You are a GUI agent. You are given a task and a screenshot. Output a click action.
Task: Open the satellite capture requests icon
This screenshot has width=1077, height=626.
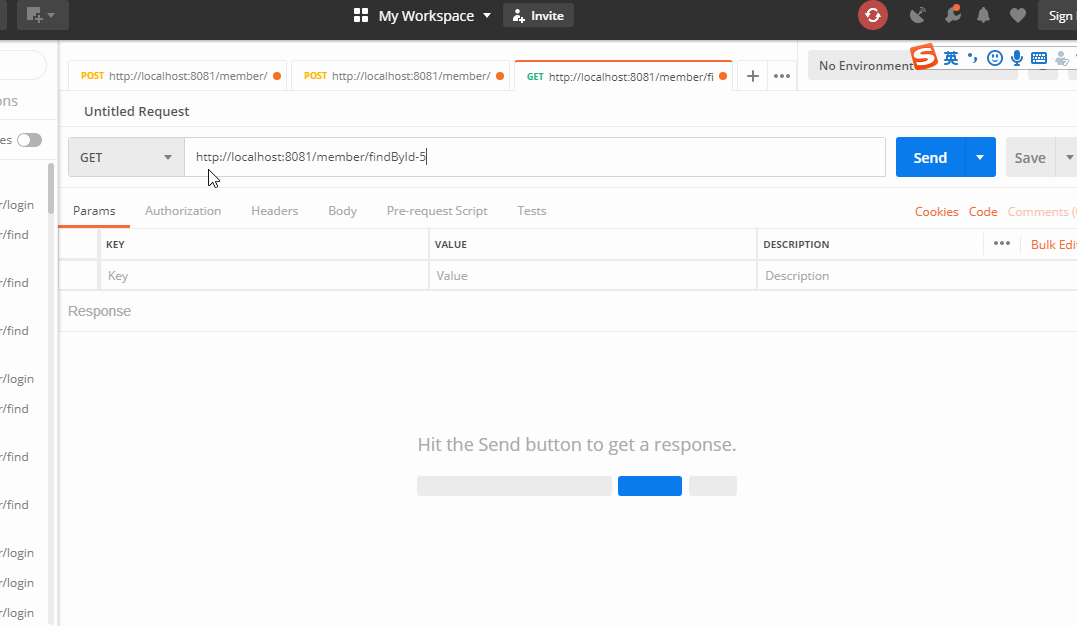coord(918,15)
